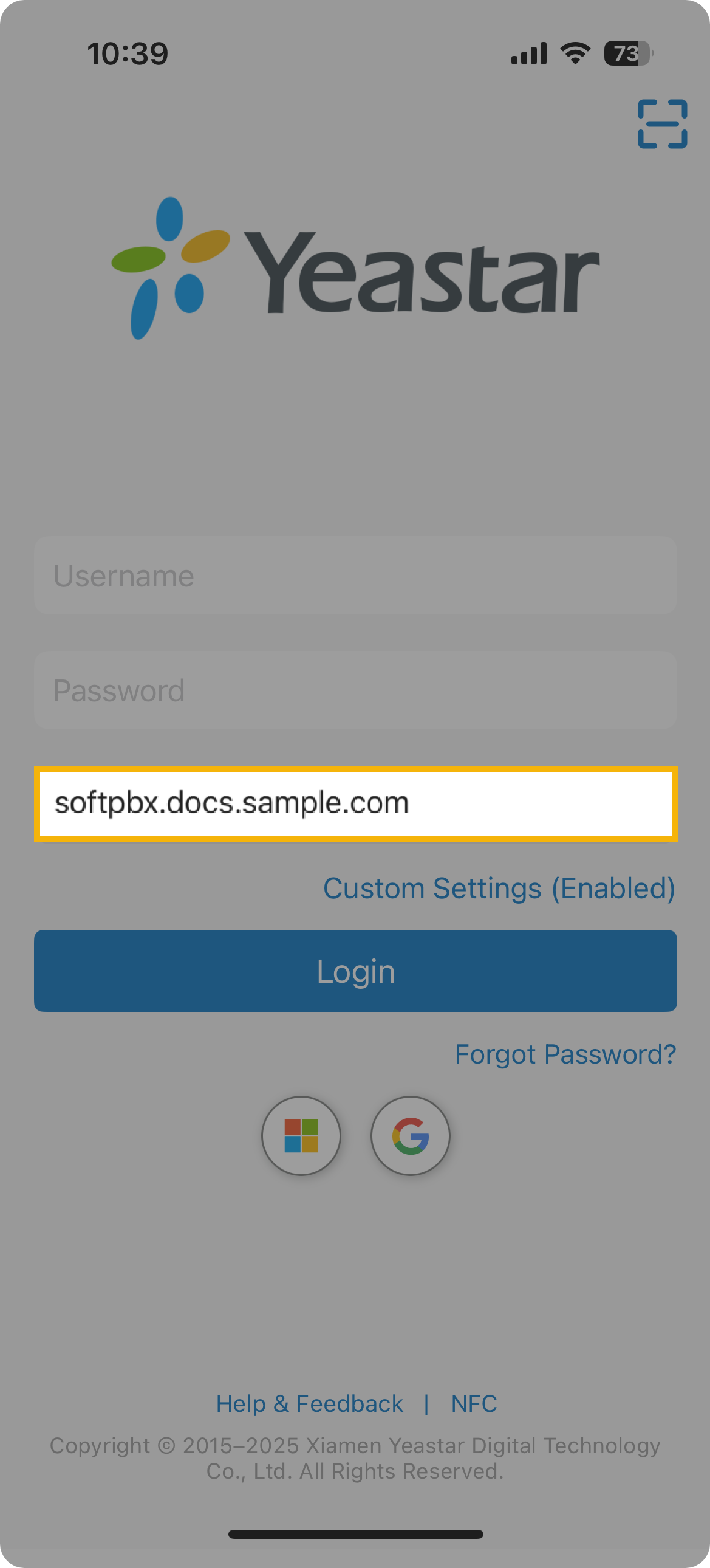Tap the battery level indicator
The image size is (710, 1568).
tap(628, 53)
